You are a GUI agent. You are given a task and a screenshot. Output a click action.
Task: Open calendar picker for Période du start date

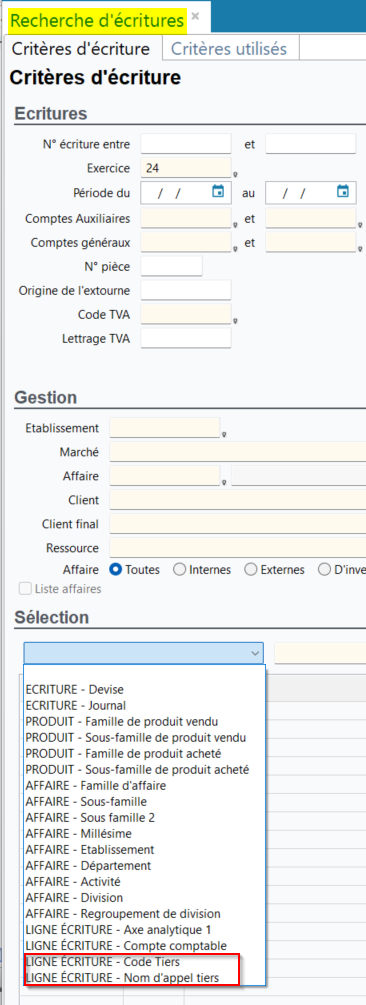(x=218, y=191)
